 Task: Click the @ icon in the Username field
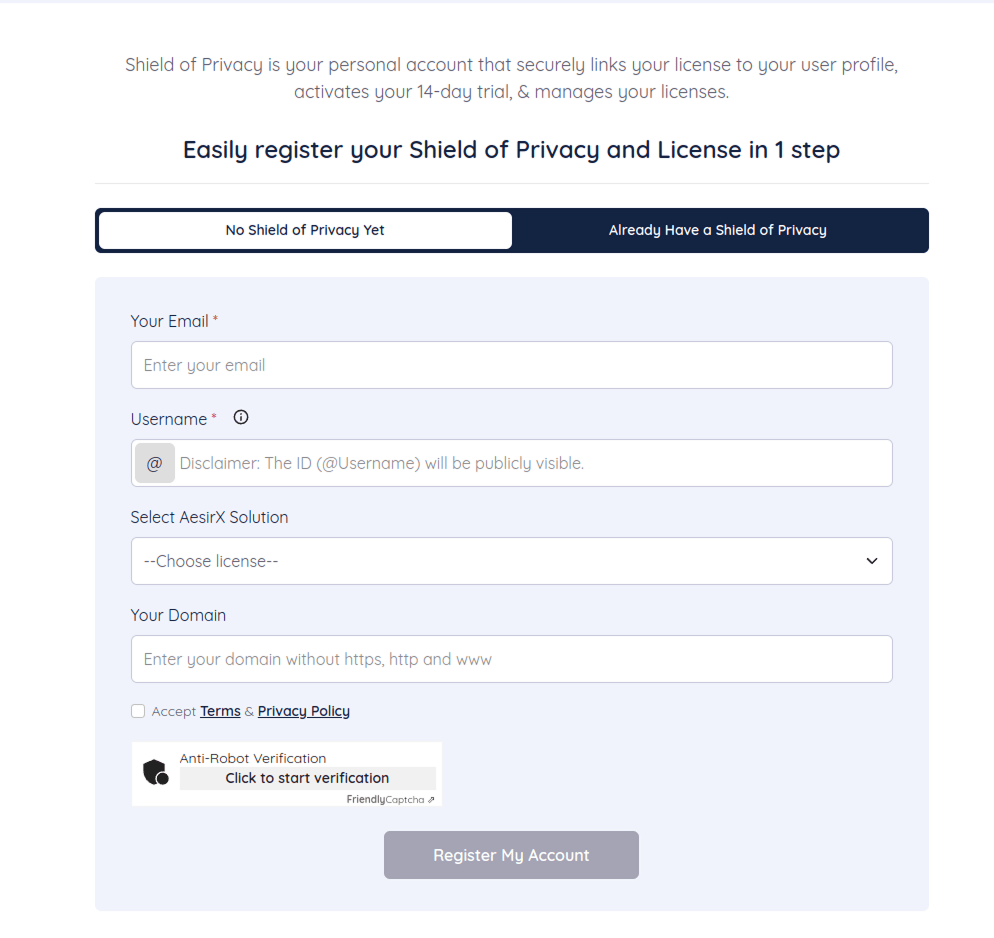click(155, 462)
